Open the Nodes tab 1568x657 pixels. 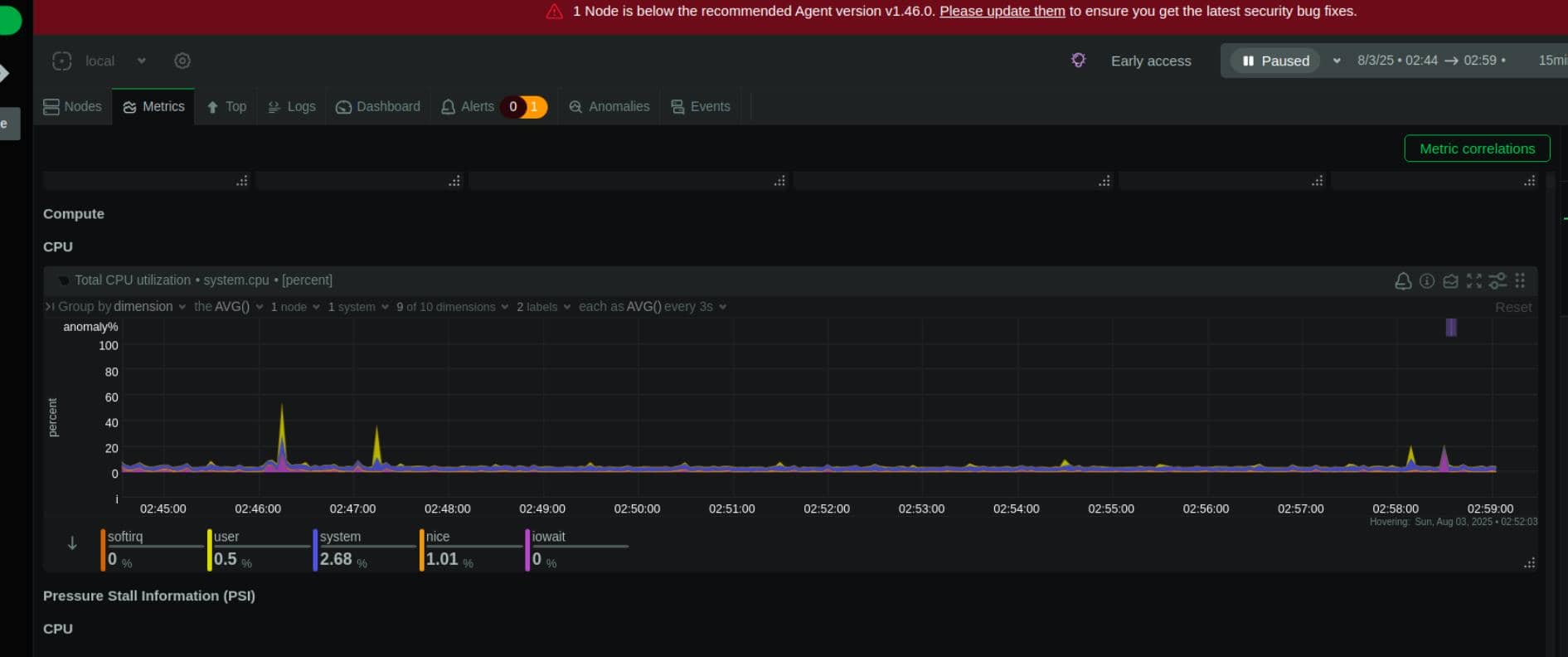[72, 107]
